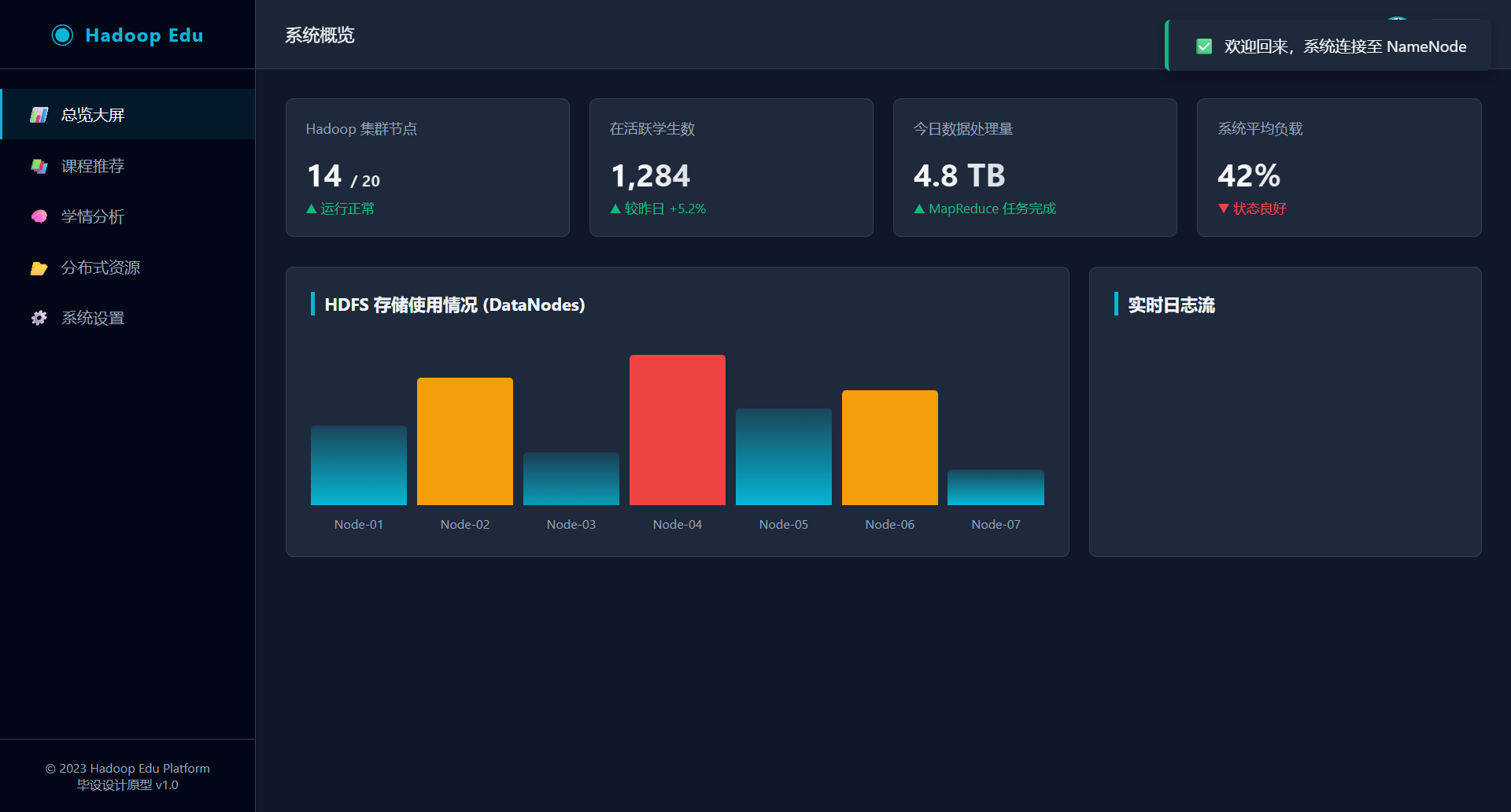The height and width of the screenshot is (812, 1511).
Task: Click the 分布式资源 folder icon
Action: (x=39, y=268)
